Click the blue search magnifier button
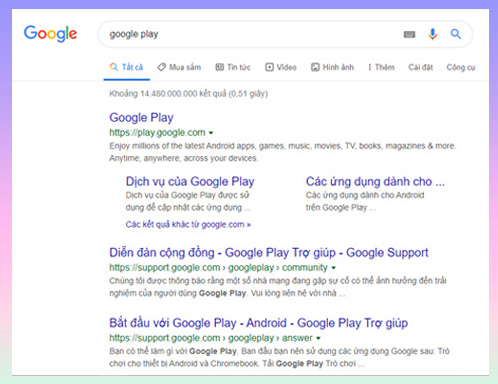 (456, 34)
